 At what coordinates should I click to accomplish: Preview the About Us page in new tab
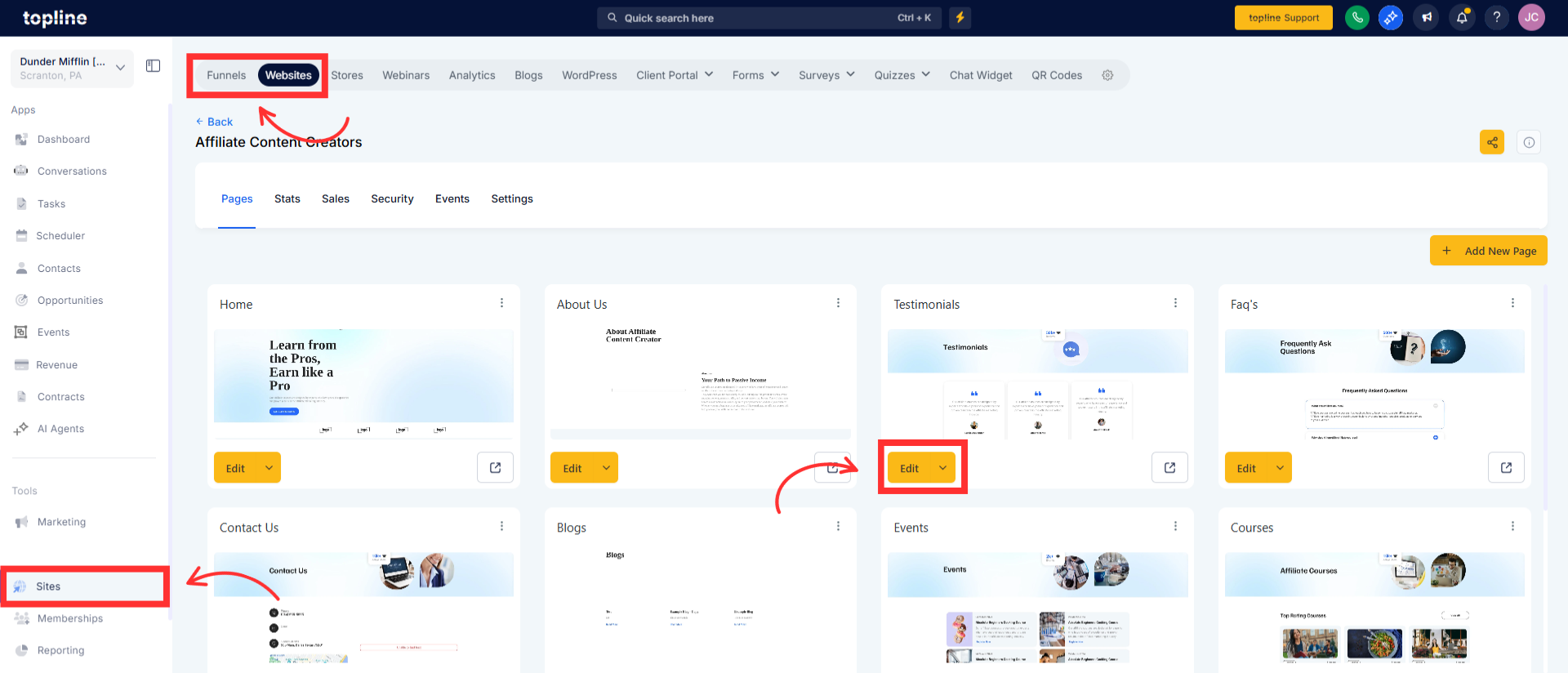point(832,468)
